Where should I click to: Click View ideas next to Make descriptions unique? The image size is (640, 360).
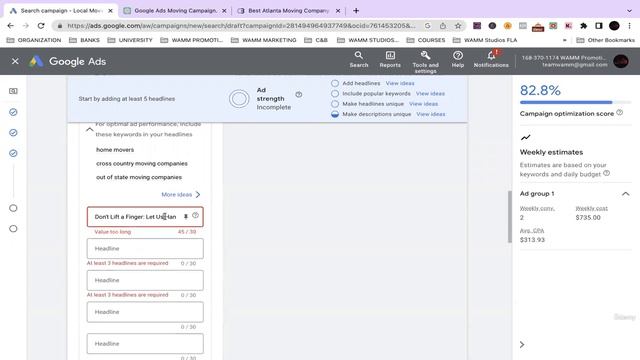[x=431, y=114]
